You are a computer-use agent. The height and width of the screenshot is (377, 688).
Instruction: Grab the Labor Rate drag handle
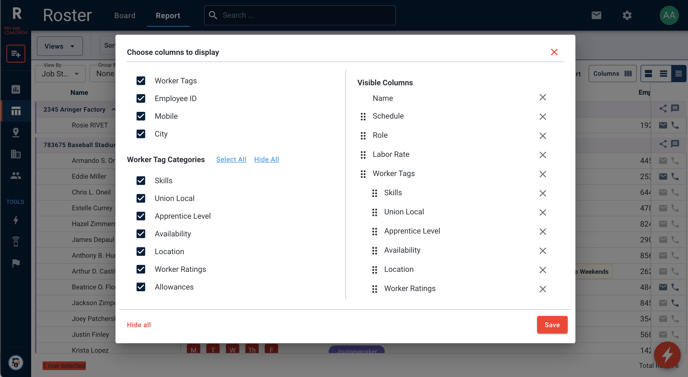pos(363,155)
